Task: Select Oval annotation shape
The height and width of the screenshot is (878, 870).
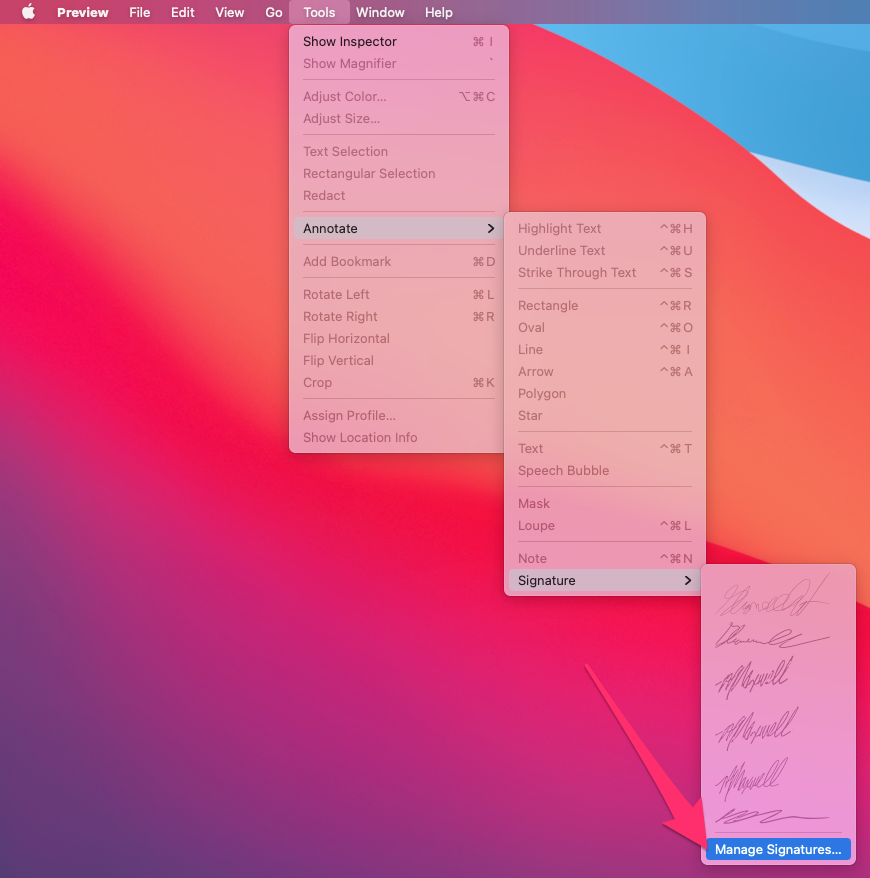Action: click(605, 328)
